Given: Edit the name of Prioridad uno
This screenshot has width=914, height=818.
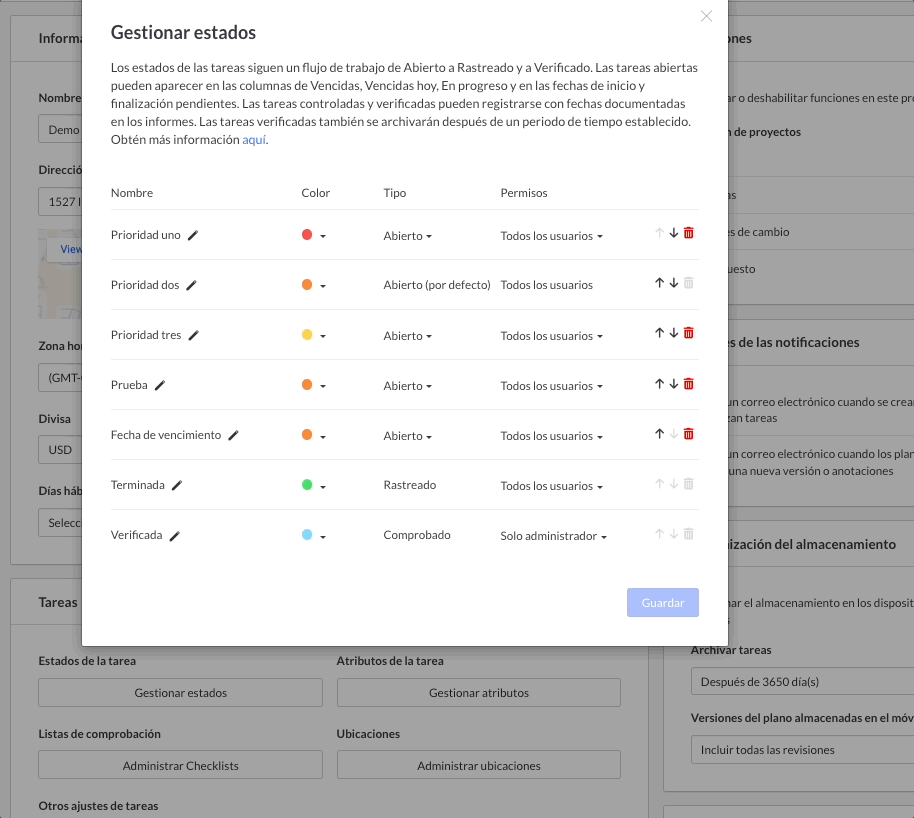Looking at the screenshot, I should [193, 235].
